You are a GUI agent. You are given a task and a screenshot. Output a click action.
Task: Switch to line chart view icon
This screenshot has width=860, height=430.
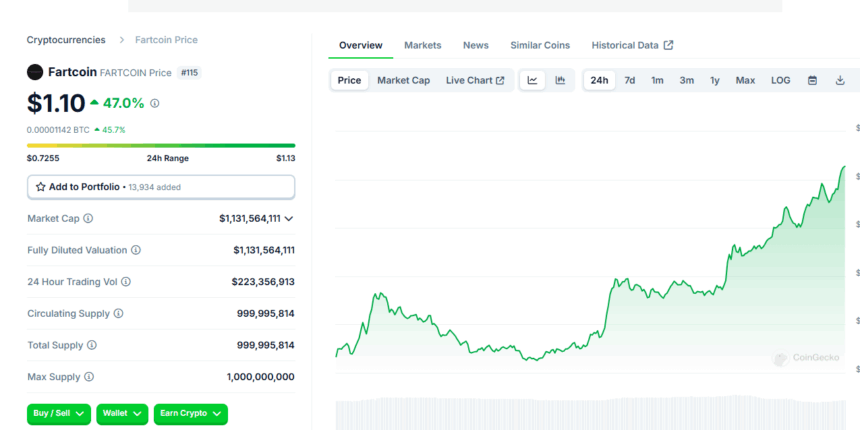point(533,80)
